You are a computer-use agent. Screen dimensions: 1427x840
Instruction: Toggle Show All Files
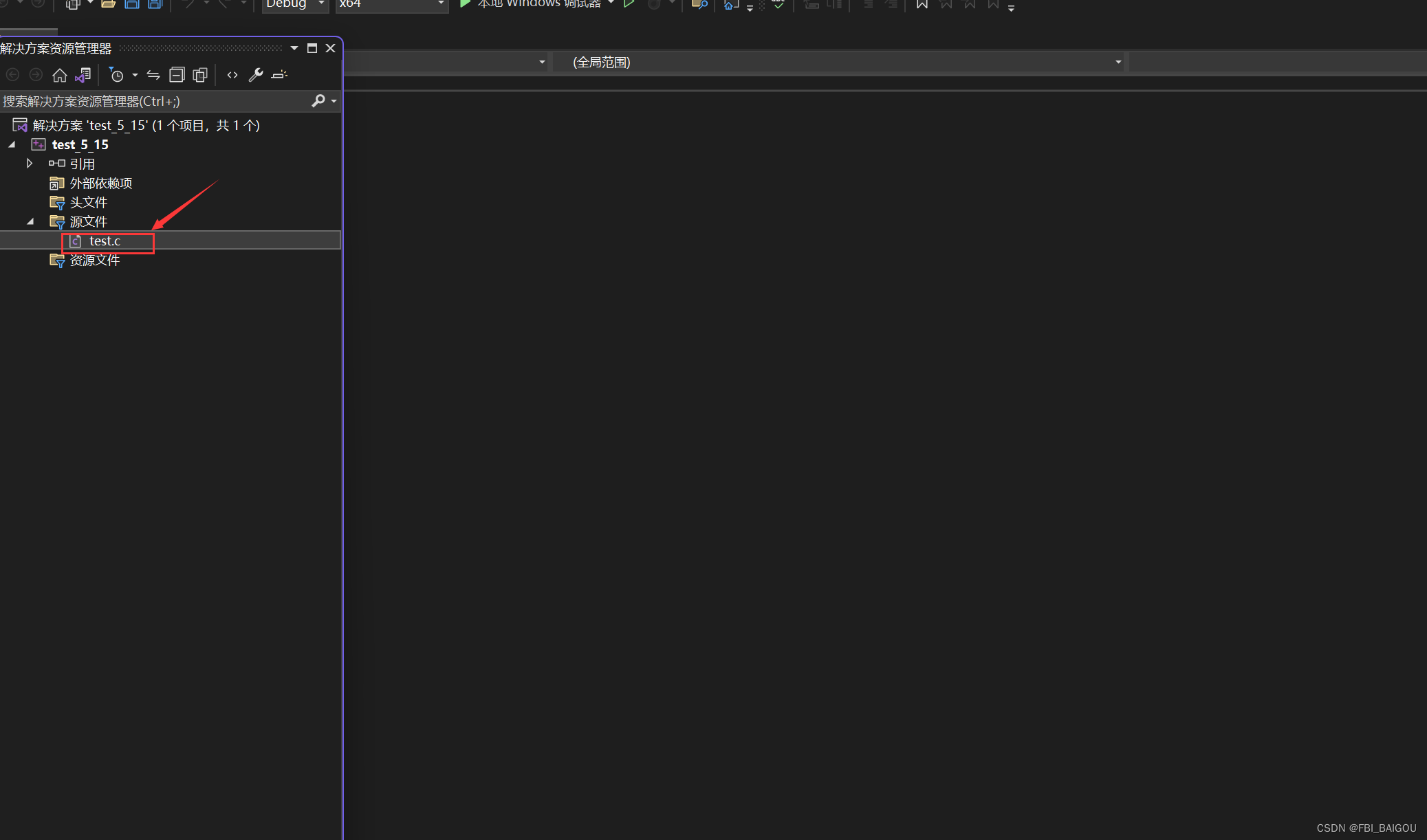(200, 75)
